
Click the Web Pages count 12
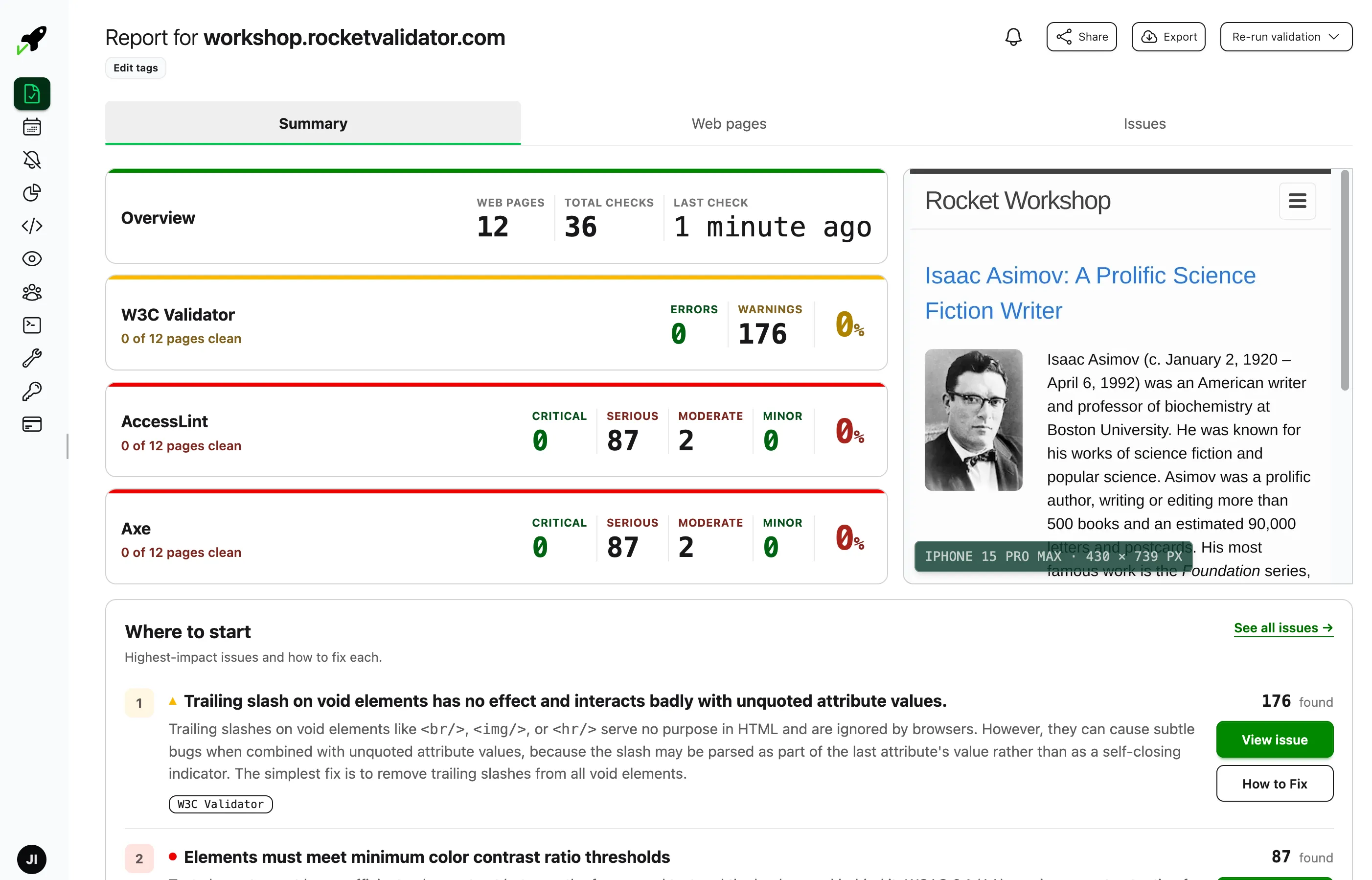pos(492,227)
